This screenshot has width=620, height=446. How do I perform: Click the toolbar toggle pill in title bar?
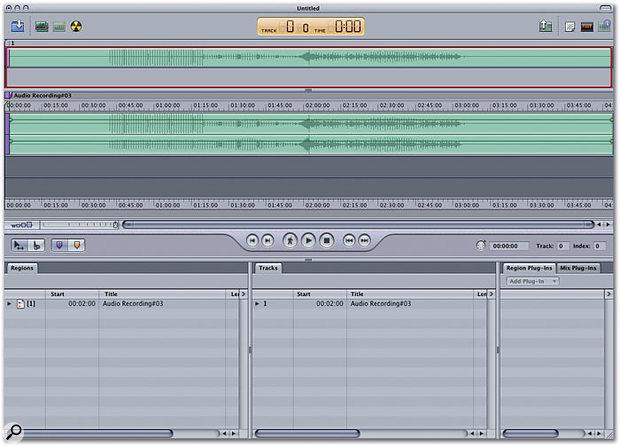click(x=606, y=8)
